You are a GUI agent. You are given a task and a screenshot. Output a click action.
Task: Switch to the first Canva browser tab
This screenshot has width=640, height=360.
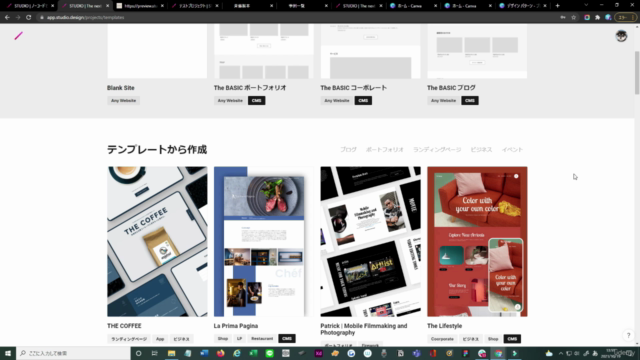click(412, 6)
